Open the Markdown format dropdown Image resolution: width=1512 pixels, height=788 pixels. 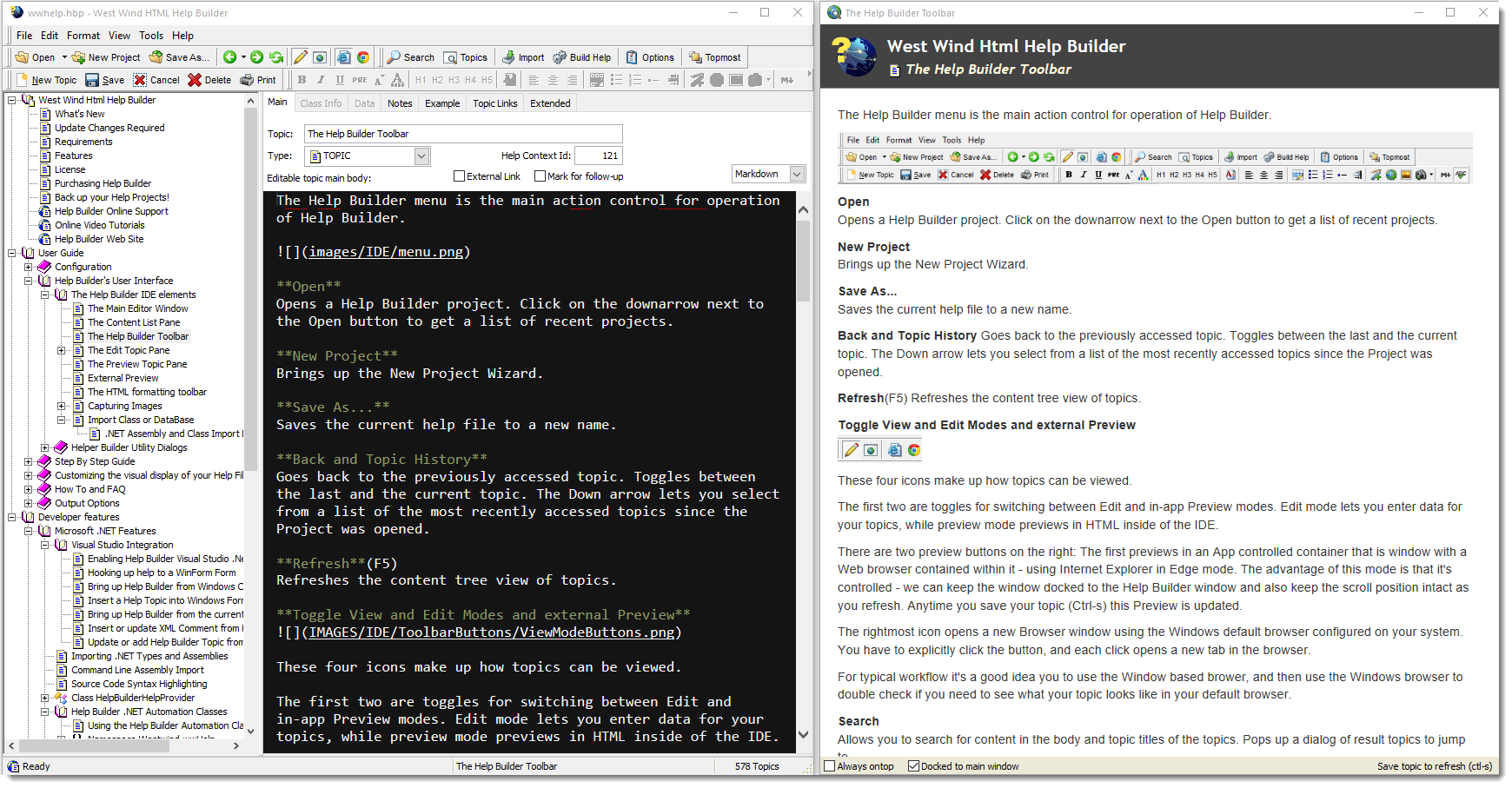click(x=797, y=174)
